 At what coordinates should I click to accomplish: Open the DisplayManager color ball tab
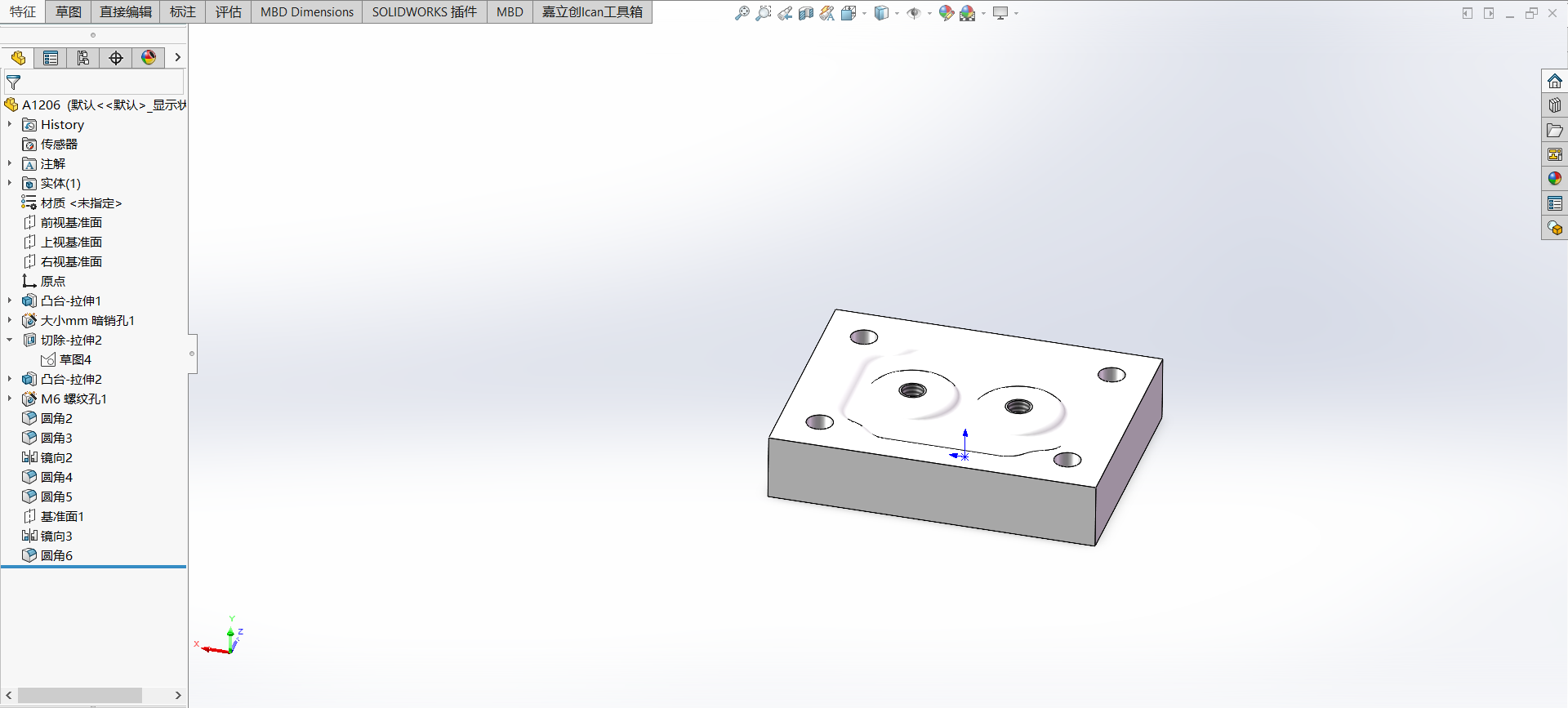coord(149,58)
